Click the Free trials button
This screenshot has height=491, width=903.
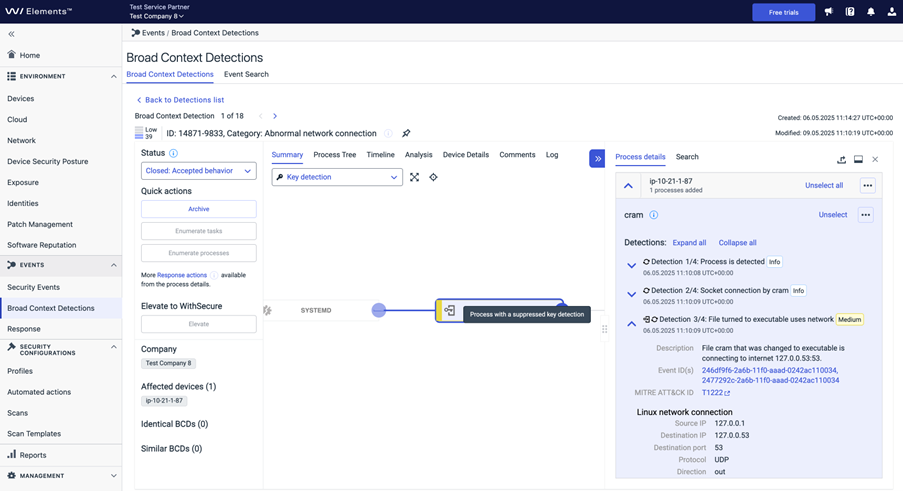tap(783, 12)
